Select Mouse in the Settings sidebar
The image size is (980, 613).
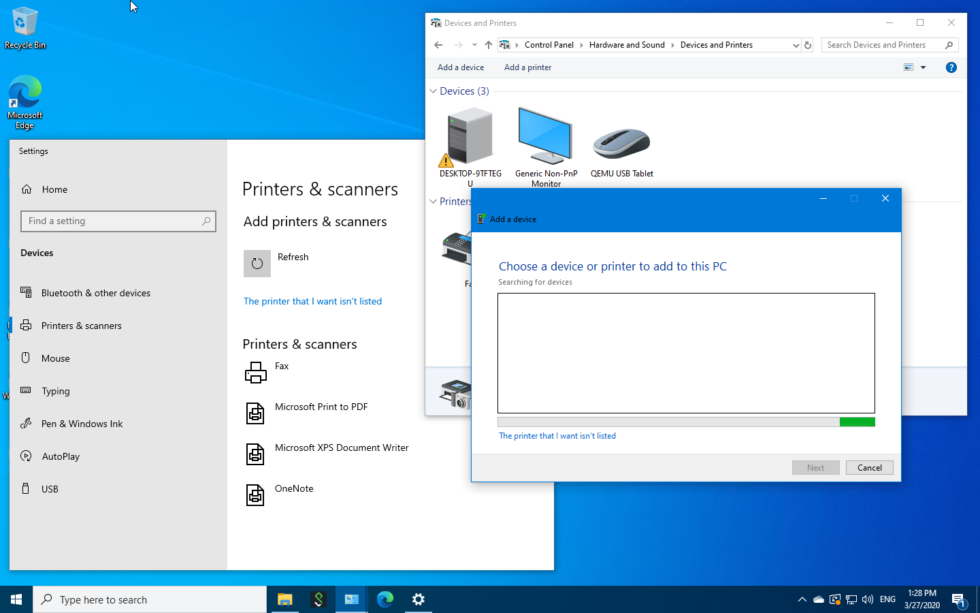58,358
